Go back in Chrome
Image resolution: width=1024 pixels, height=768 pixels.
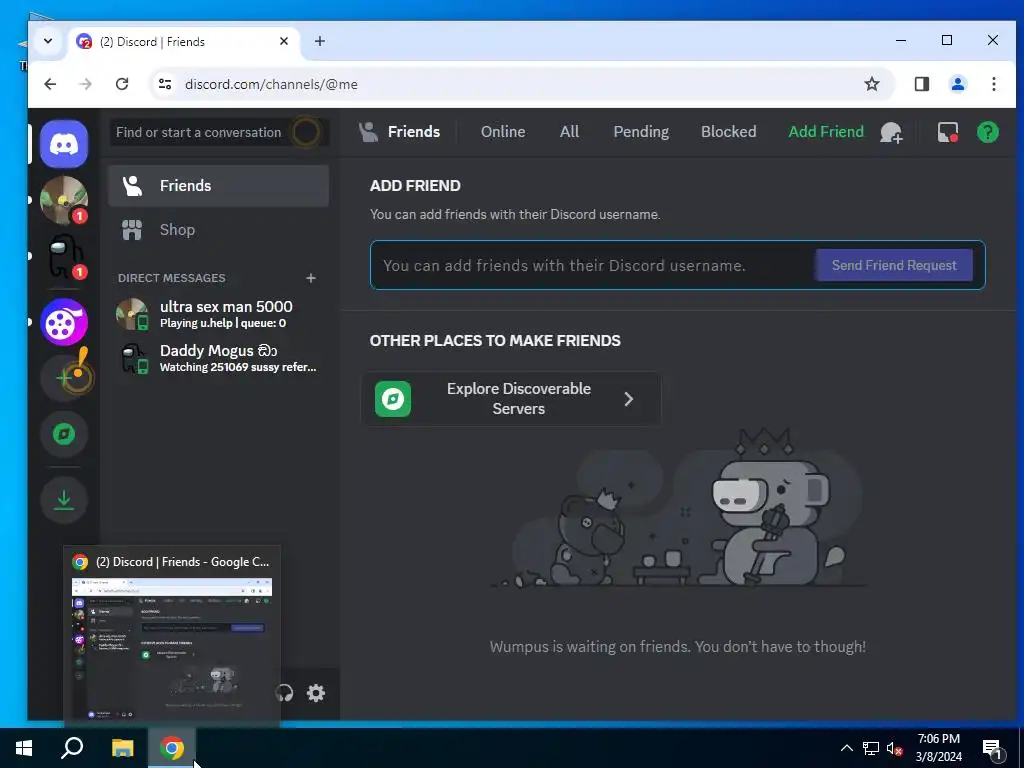coord(50,84)
